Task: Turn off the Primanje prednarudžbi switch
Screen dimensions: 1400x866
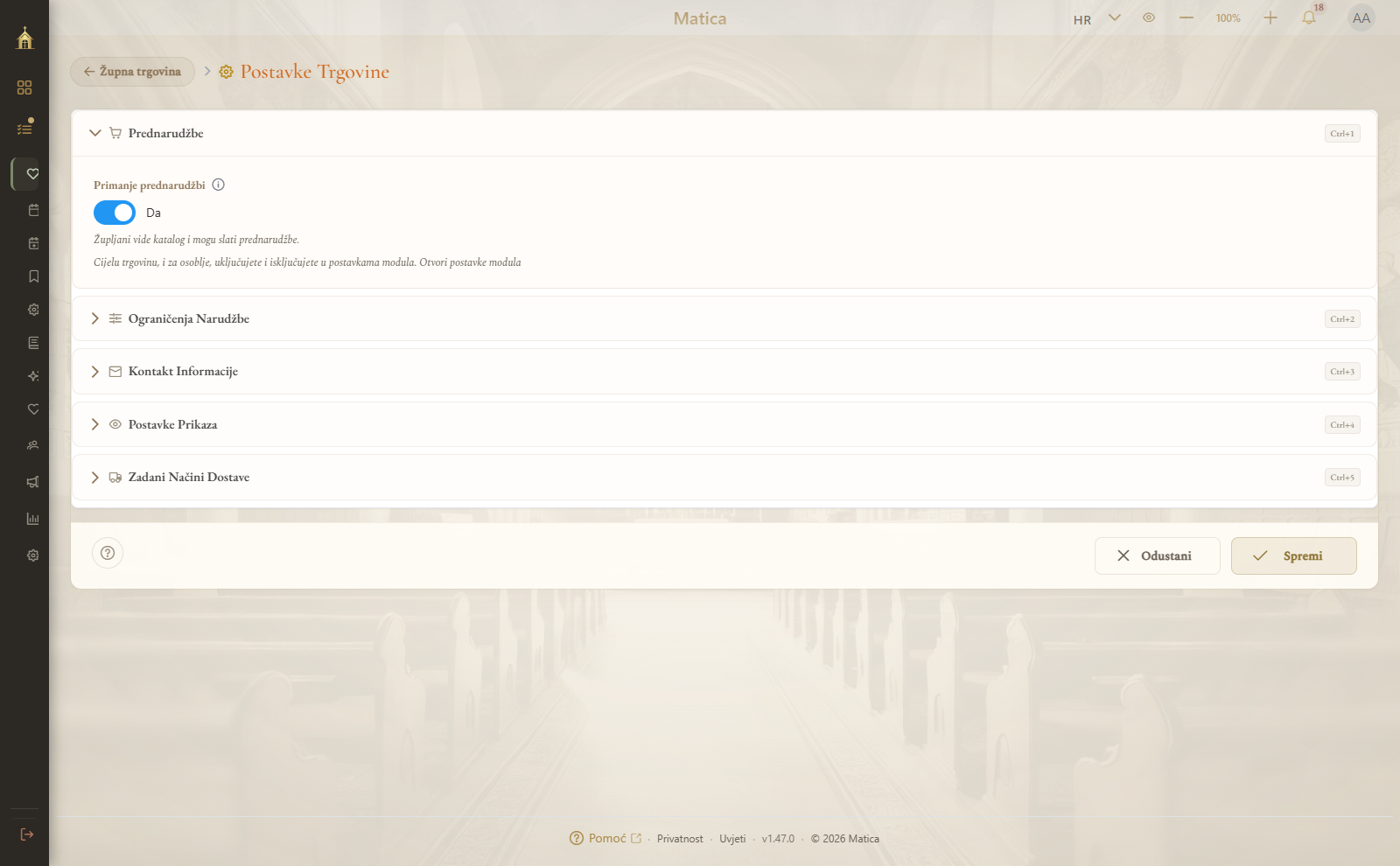Action: tap(115, 213)
